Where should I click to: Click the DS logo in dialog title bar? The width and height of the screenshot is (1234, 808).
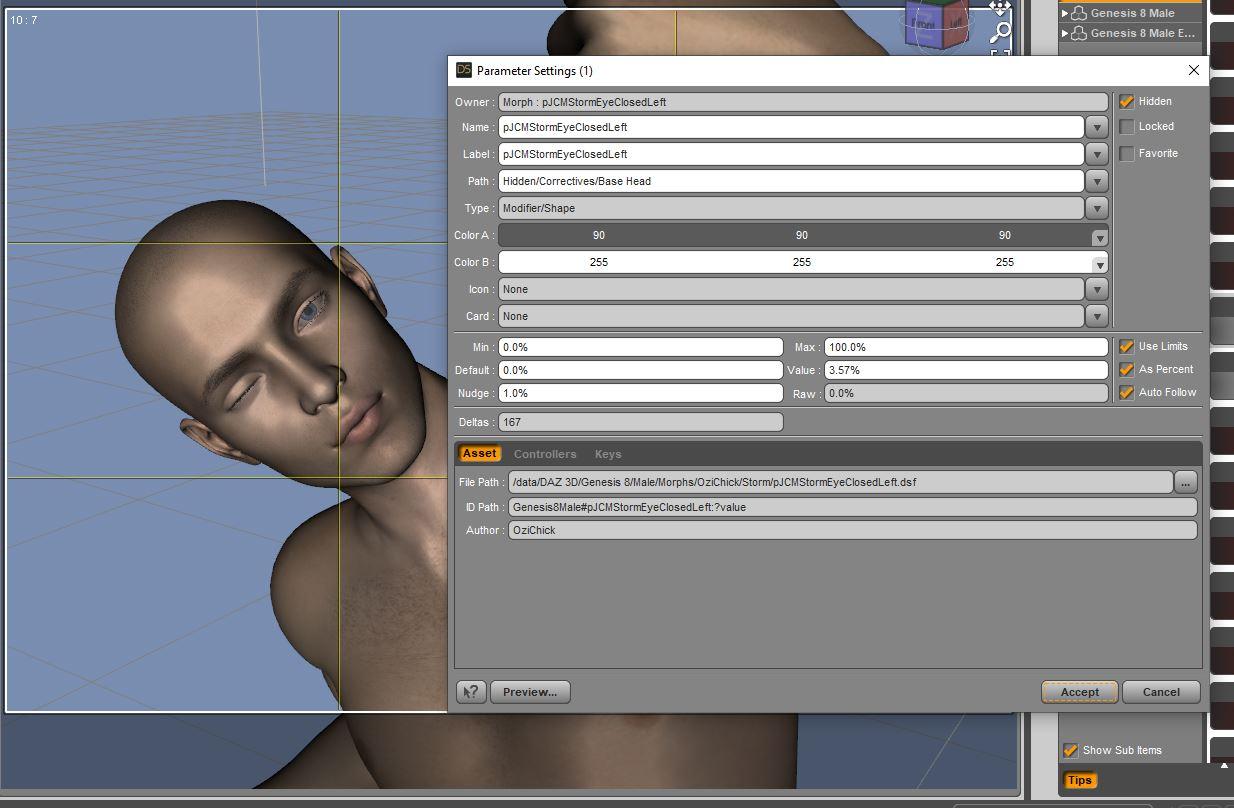pos(463,70)
